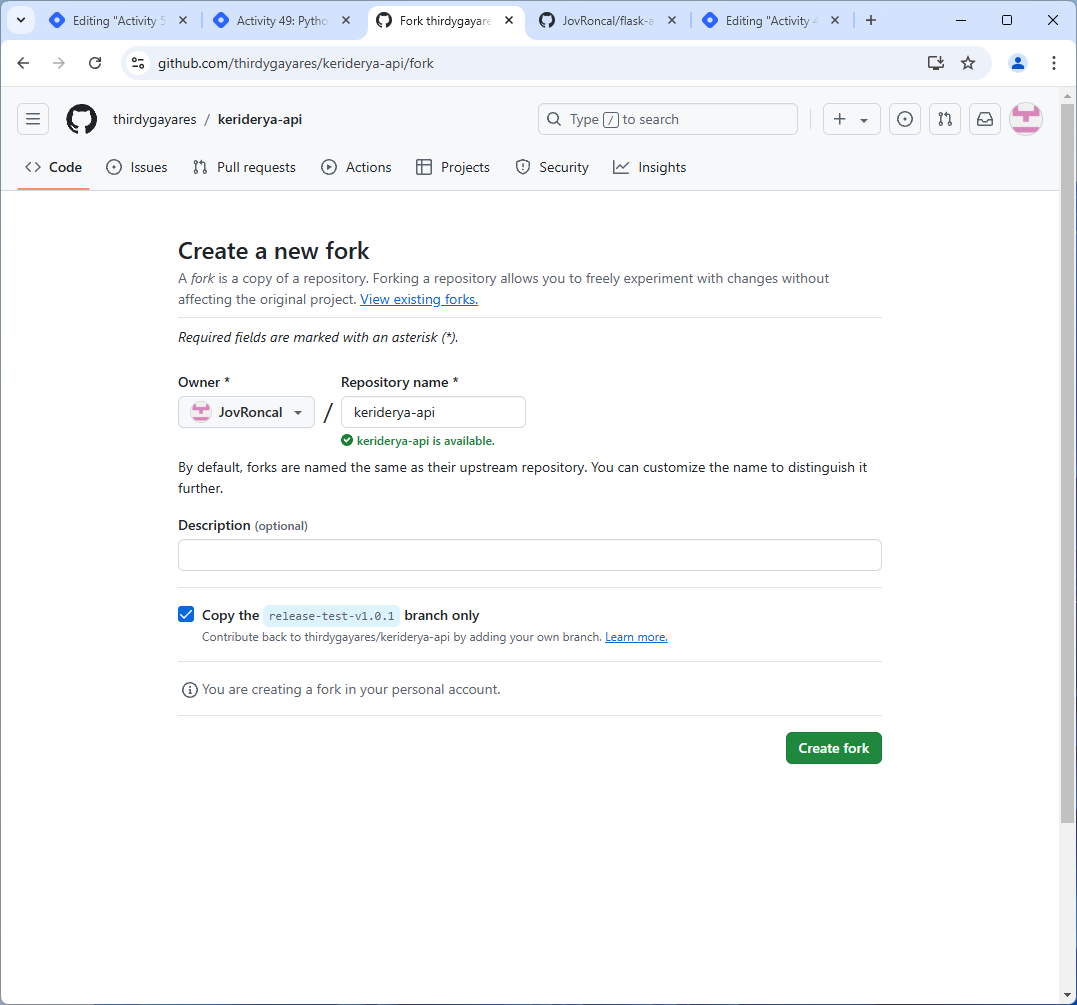Open the user avatar profile menu

click(x=1025, y=120)
